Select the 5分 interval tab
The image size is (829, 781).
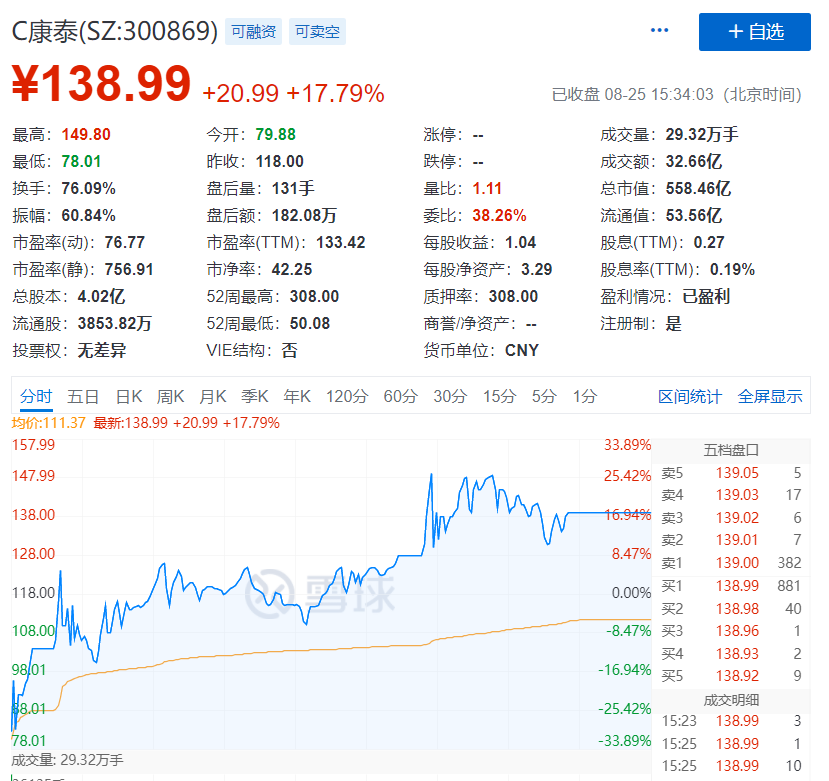(x=544, y=396)
